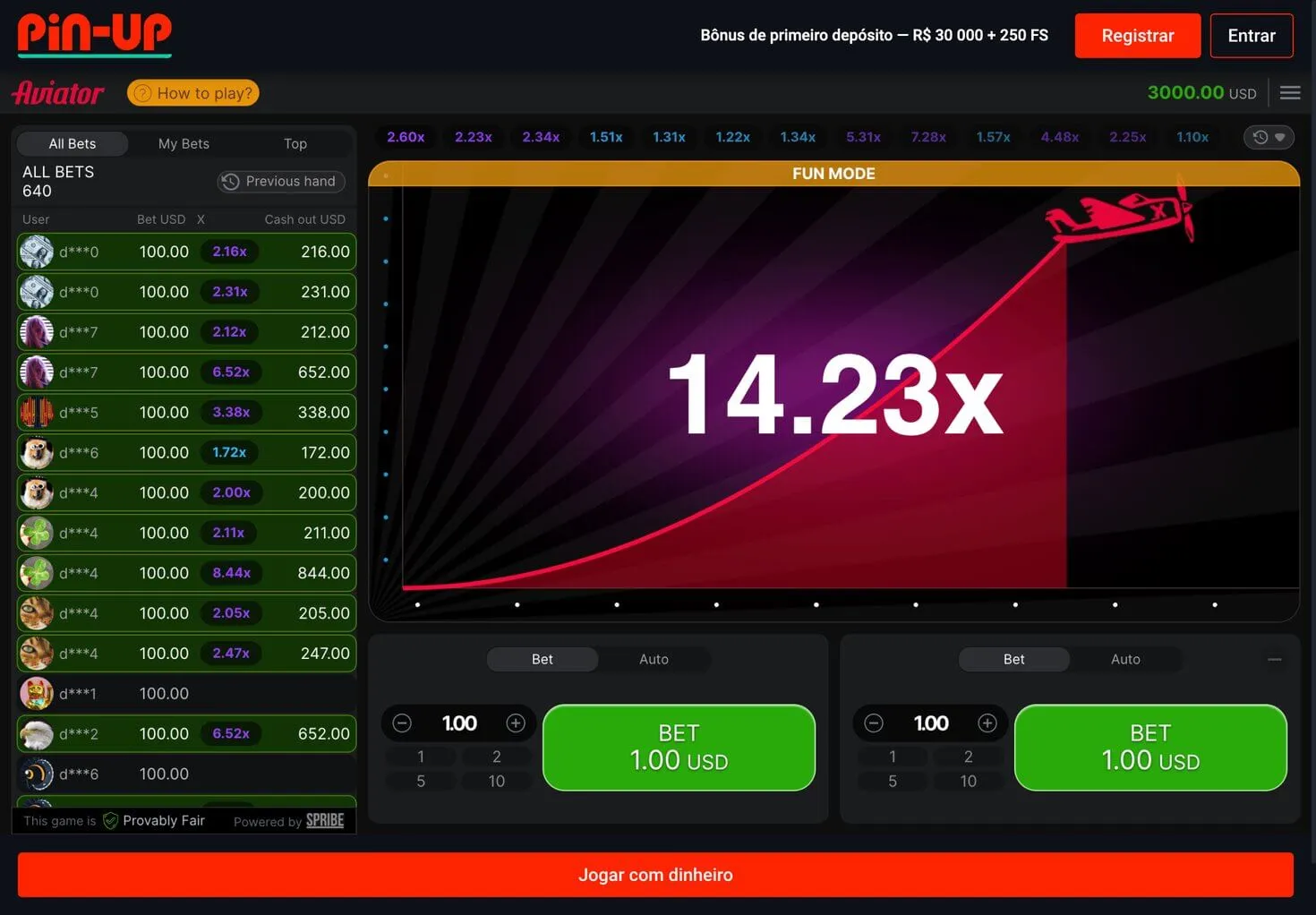This screenshot has height=915, width=1316.
Task: Open the How to play? help
Action: coord(193,93)
